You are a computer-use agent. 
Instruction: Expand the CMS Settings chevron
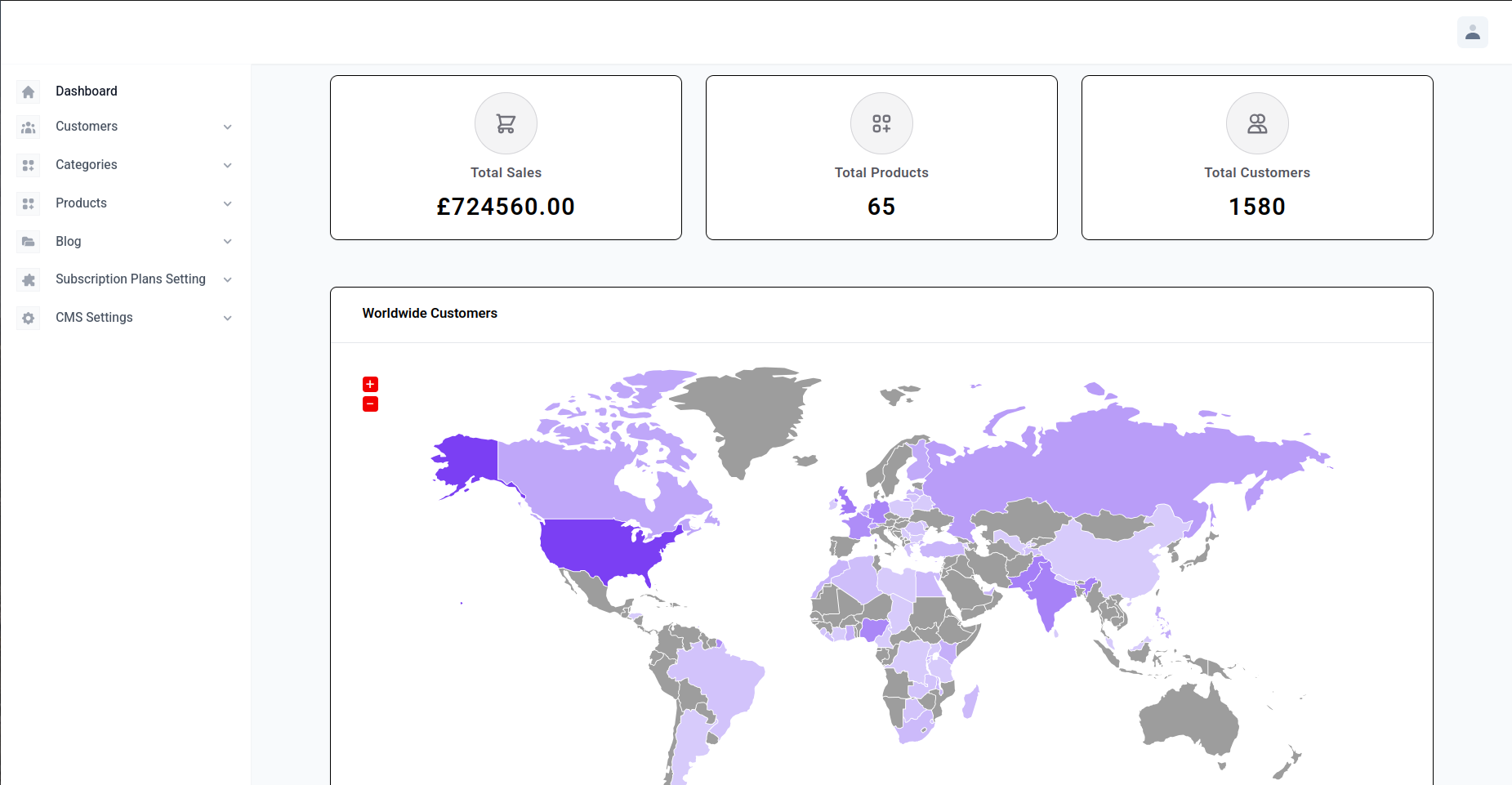pyautogui.click(x=228, y=318)
